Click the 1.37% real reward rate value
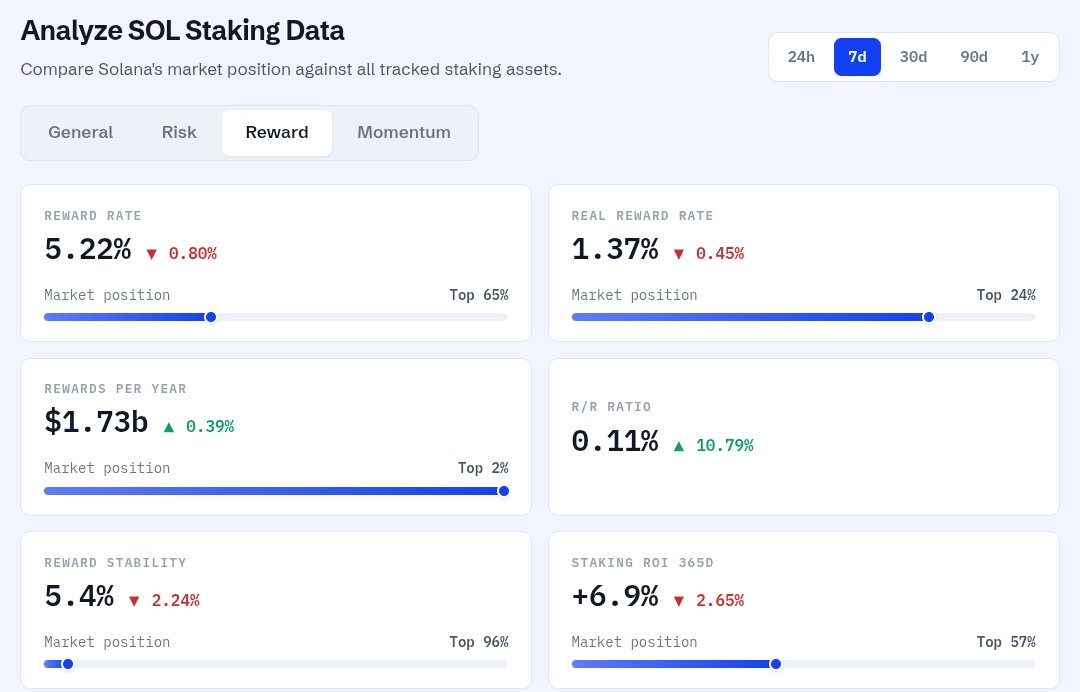 point(614,249)
